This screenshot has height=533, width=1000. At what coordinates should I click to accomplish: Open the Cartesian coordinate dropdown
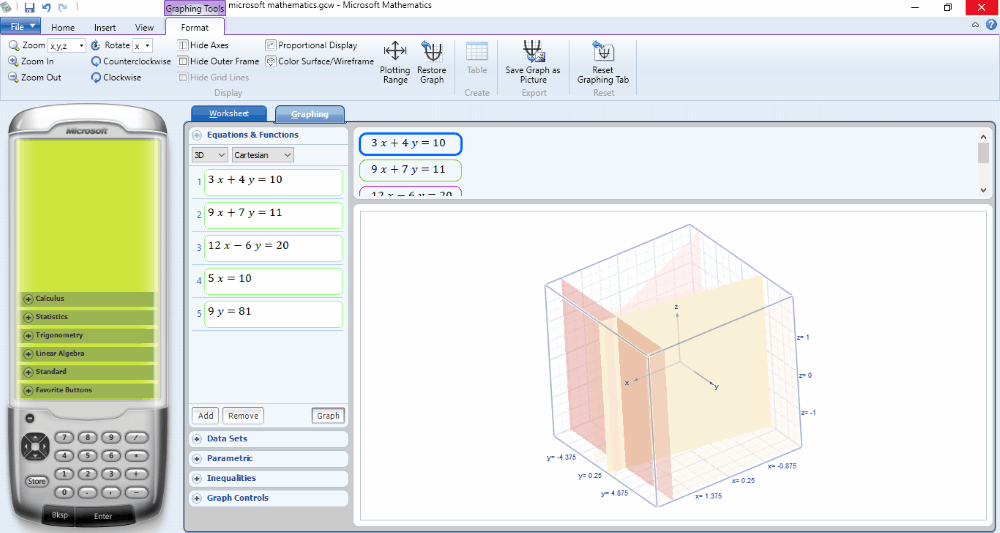pyautogui.click(x=263, y=155)
